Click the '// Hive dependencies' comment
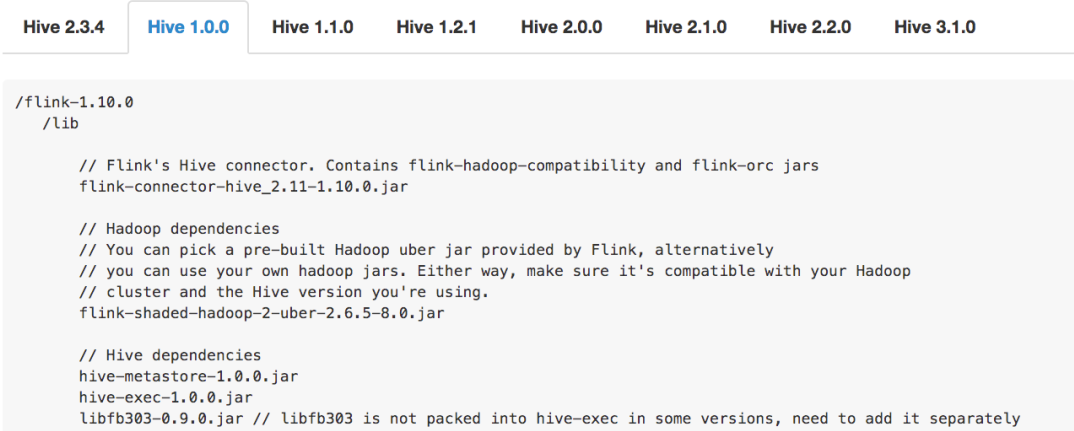1074x431 pixels. click(171, 356)
